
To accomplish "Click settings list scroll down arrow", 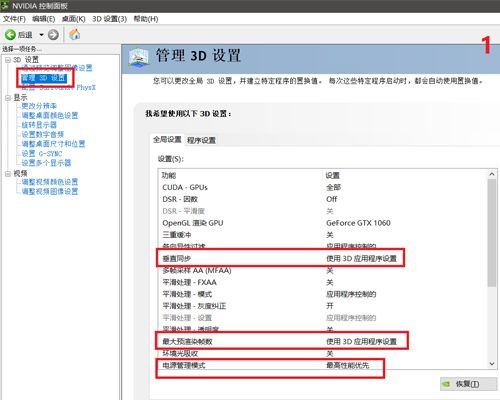I will point(492,364).
